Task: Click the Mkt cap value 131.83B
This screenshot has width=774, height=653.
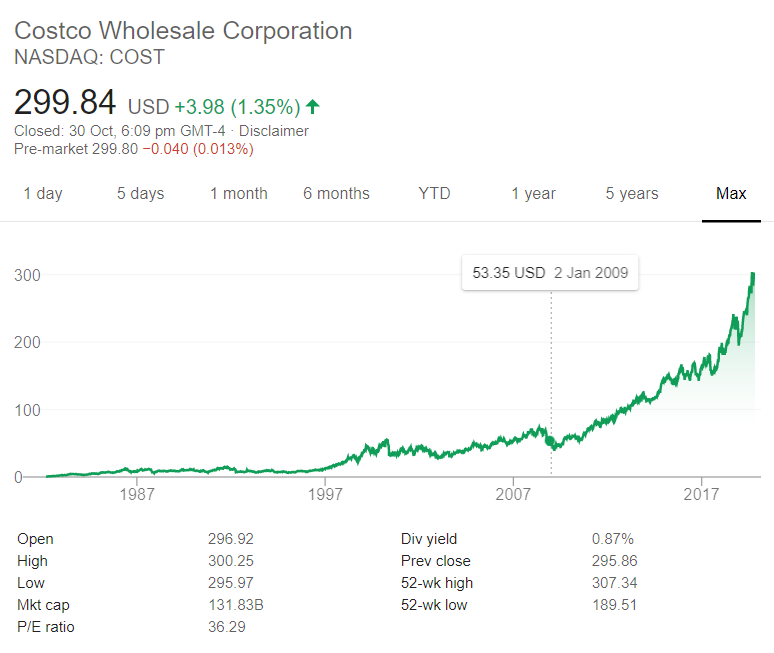Action: coord(235,605)
